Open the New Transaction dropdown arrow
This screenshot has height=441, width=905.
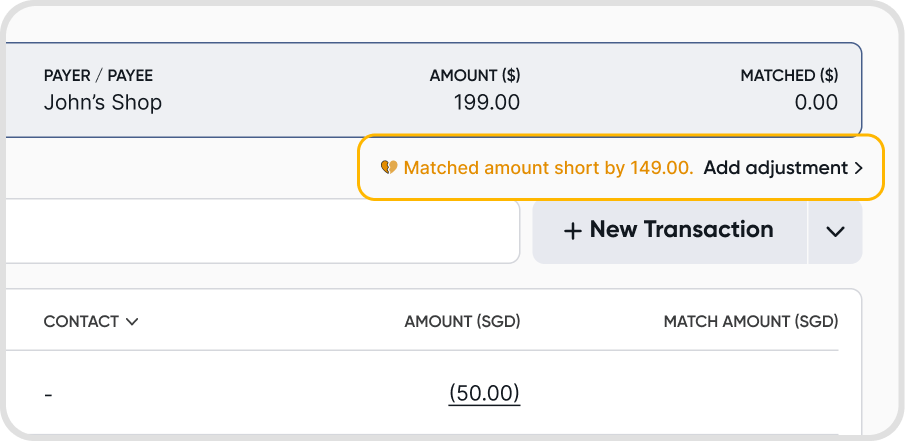pyautogui.click(x=835, y=231)
